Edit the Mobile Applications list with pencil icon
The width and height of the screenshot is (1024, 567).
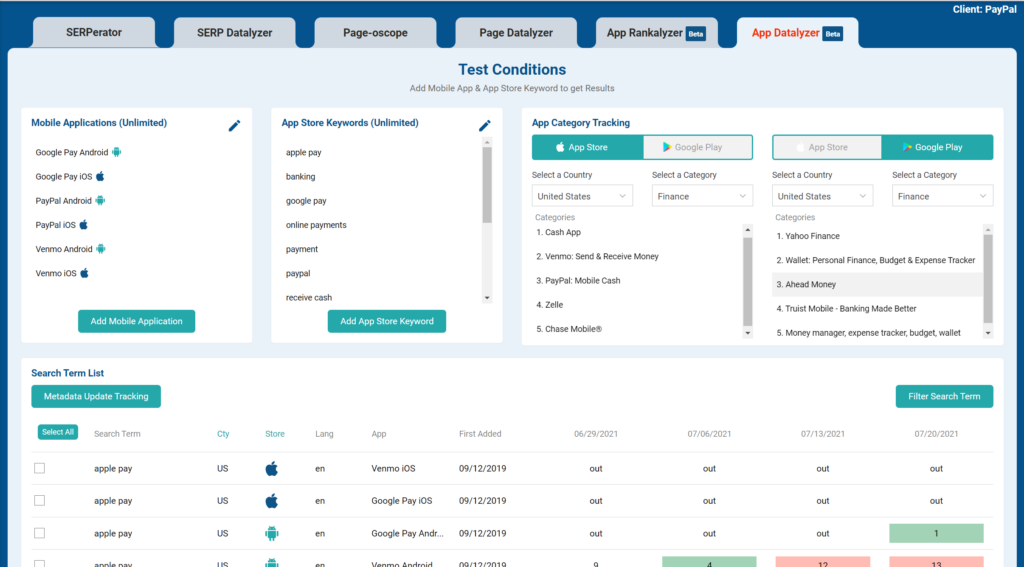pyautogui.click(x=234, y=126)
